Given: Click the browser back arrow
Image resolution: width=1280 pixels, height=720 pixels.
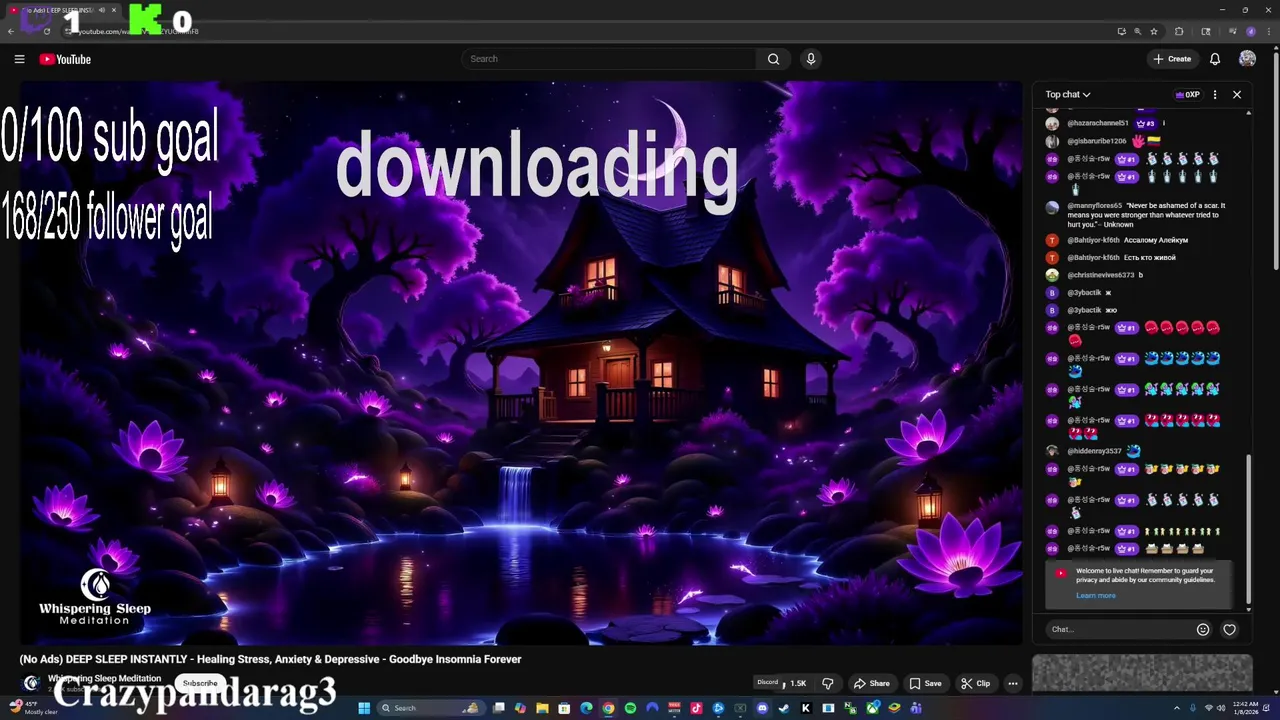Looking at the screenshot, I should (x=11, y=31).
